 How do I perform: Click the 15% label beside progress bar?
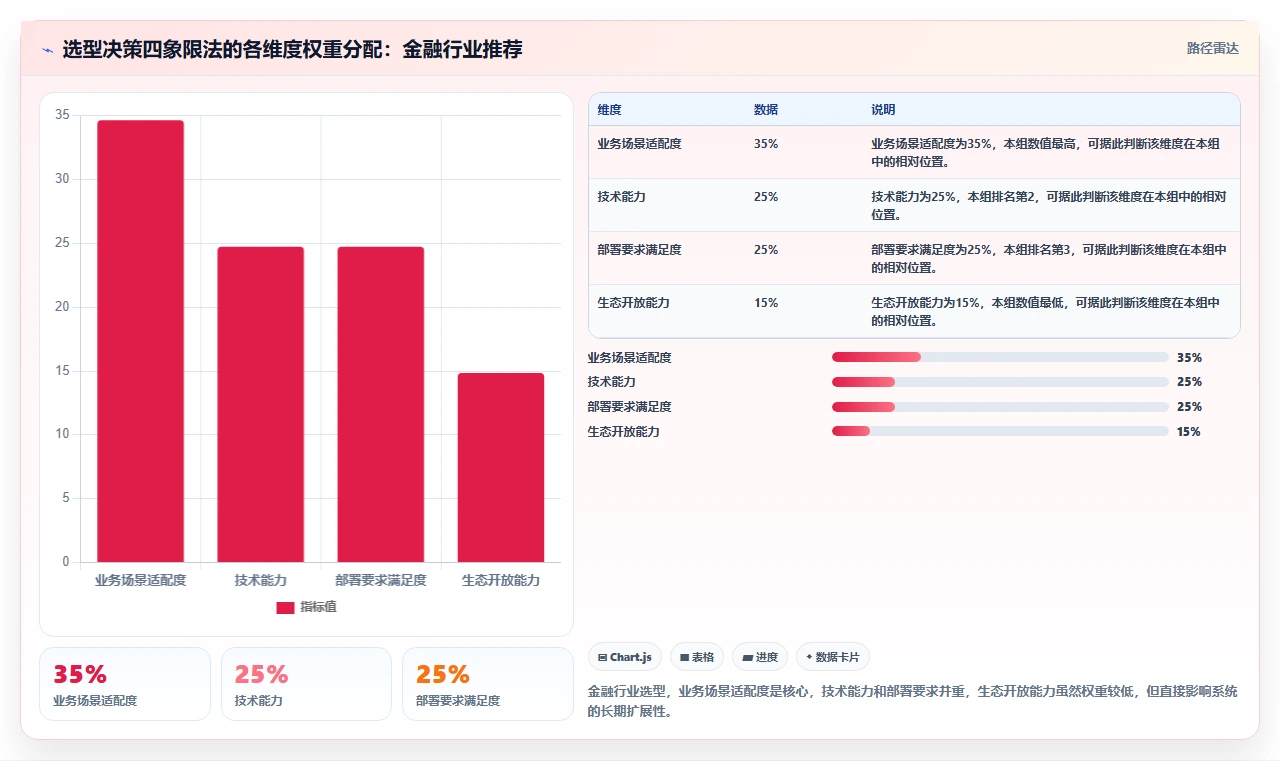click(1189, 432)
